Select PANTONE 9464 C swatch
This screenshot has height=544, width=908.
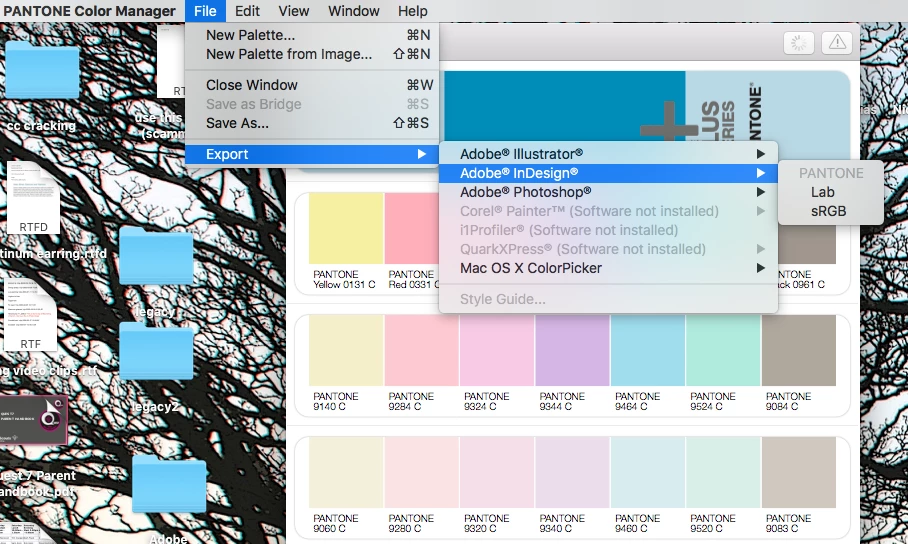click(x=647, y=351)
